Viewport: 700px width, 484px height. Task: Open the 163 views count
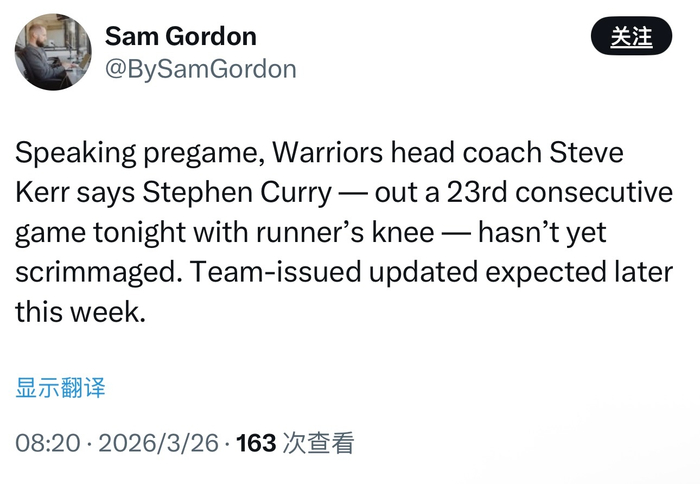click(256, 443)
